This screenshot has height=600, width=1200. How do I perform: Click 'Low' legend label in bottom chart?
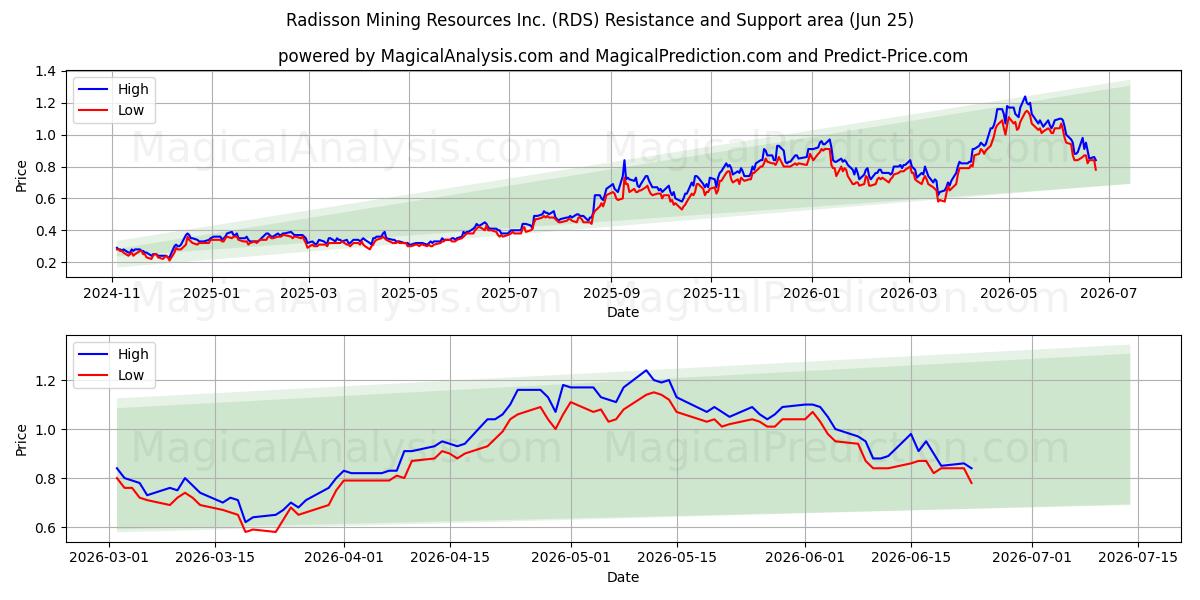pos(131,375)
